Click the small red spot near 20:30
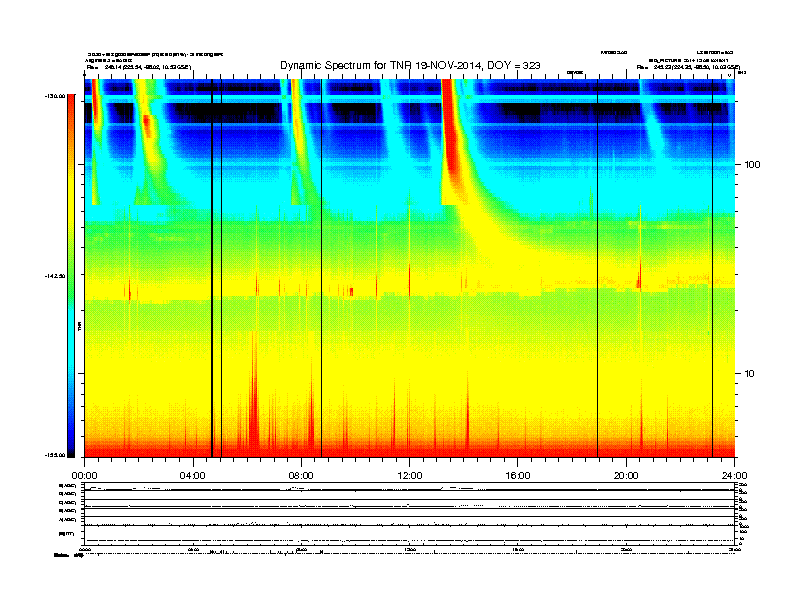 (639, 276)
